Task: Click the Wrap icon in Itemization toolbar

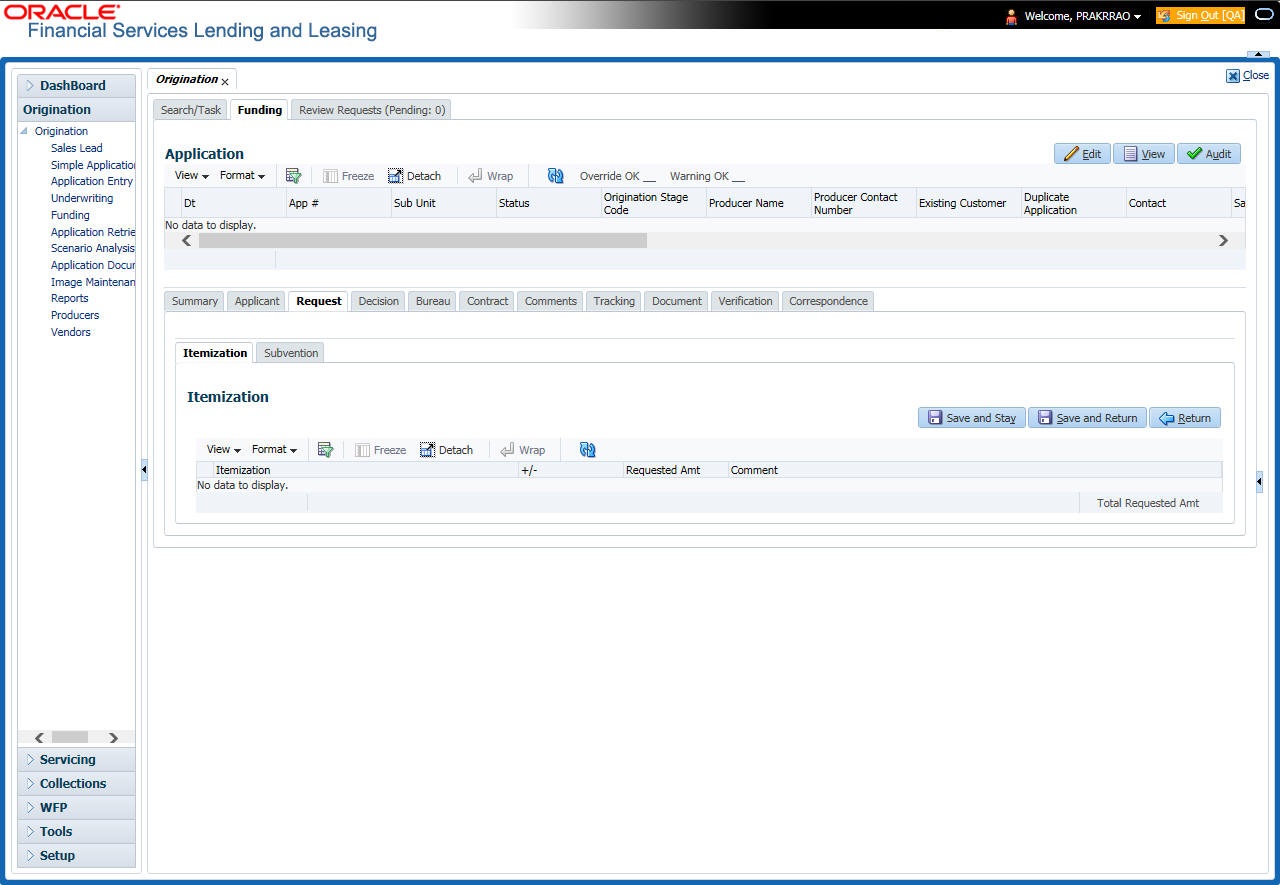Action: click(x=507, y=450)
